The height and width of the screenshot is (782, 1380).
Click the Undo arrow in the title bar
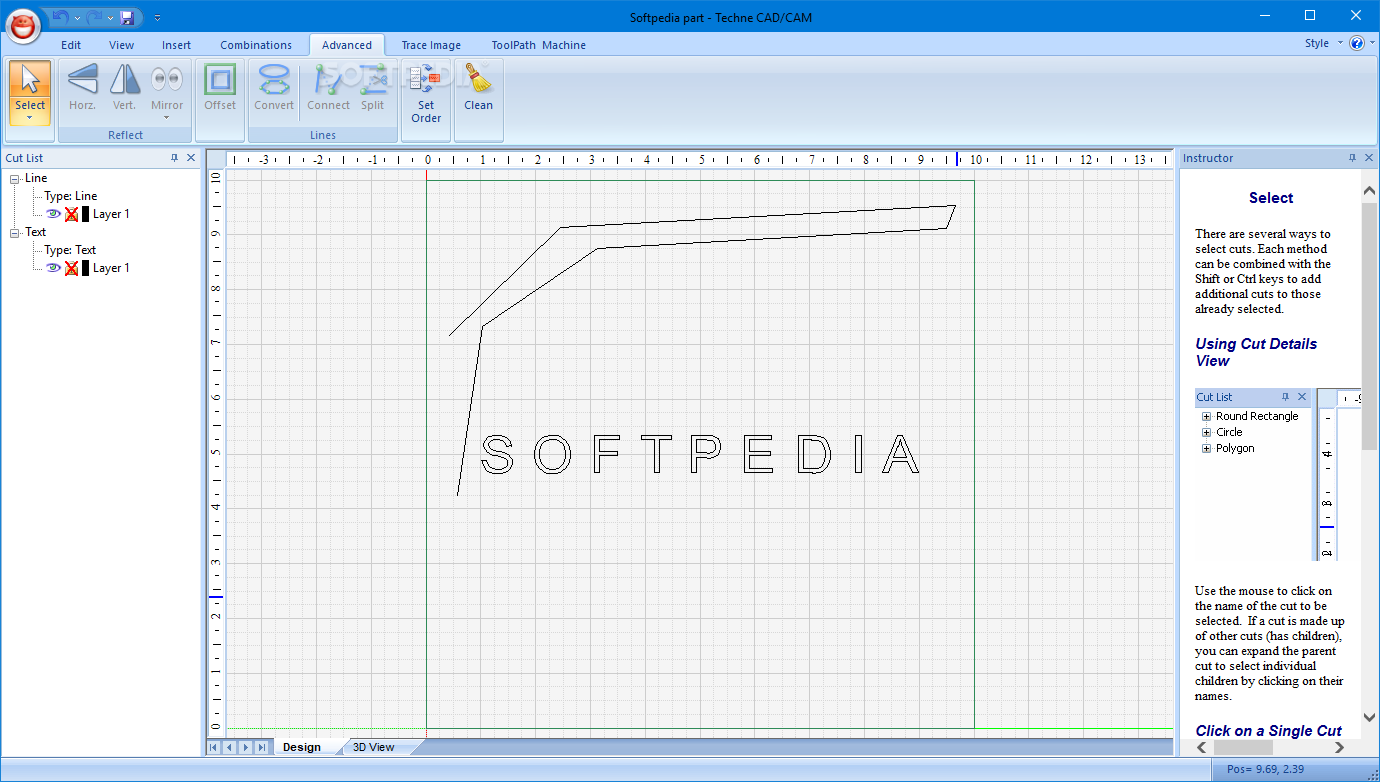pyautogui.click(x=62, y=17)
